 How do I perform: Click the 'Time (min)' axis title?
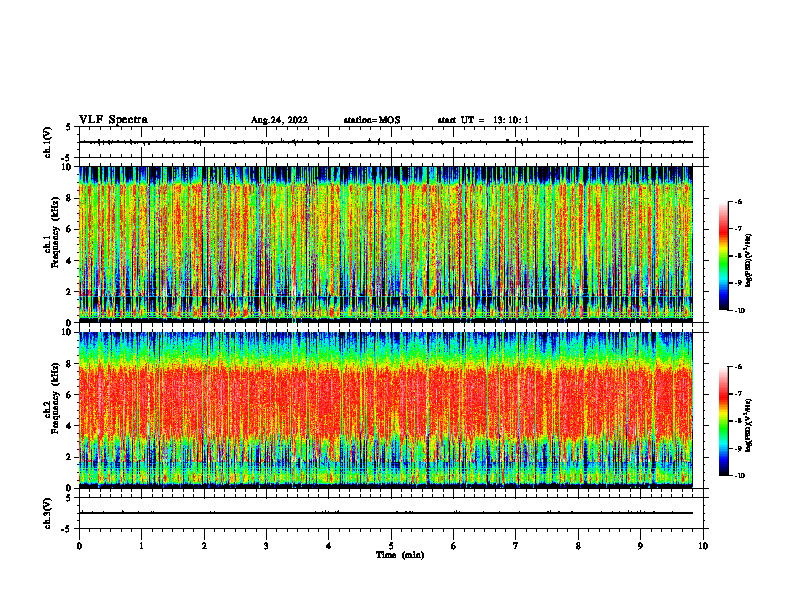(x=400, y=555)
